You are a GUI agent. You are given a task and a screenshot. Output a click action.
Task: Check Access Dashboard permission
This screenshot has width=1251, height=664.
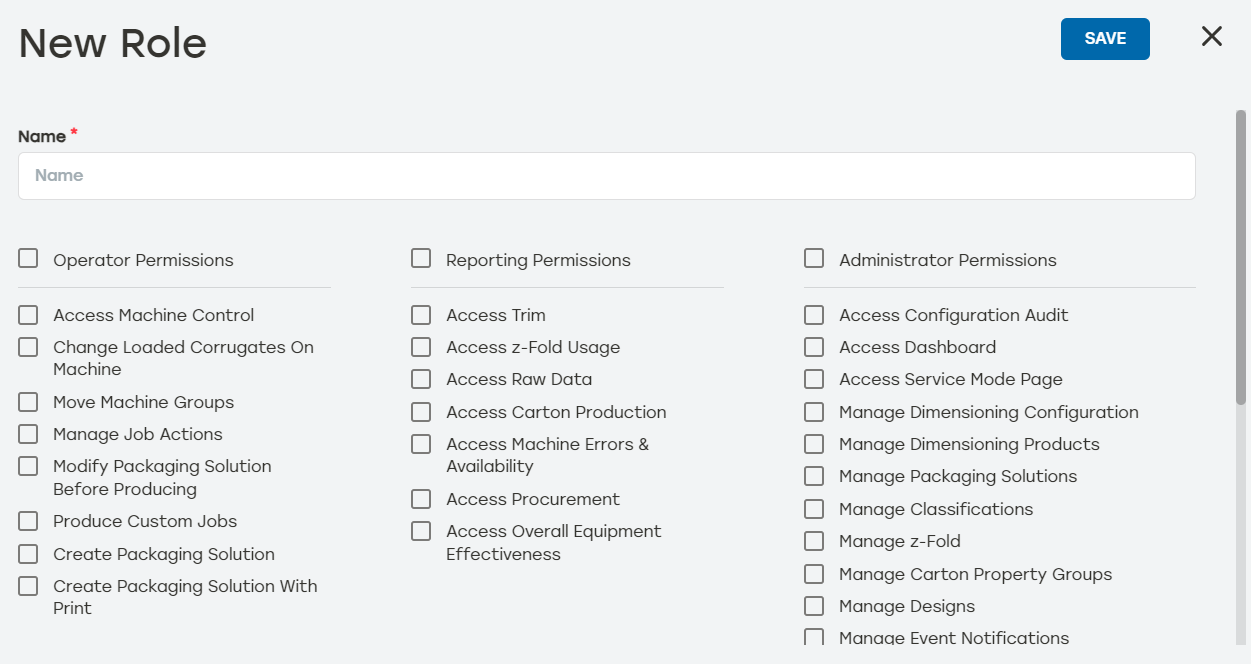pyautogui.click(x=814, y=347)
